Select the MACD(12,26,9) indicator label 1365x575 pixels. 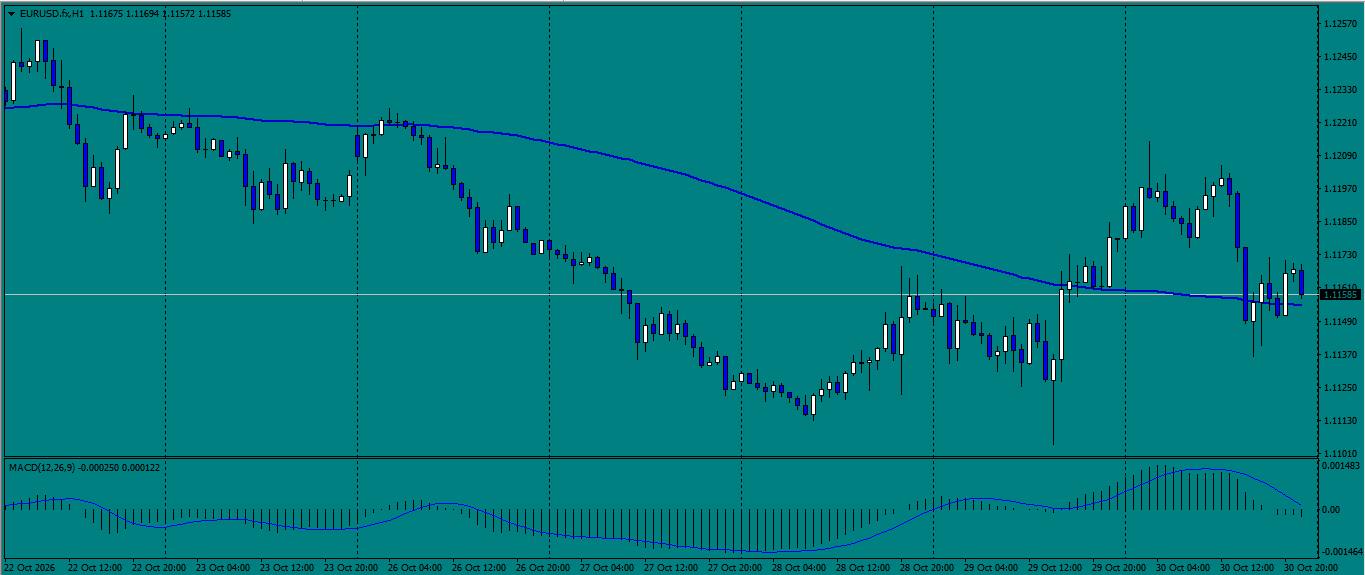coord(41,467)
